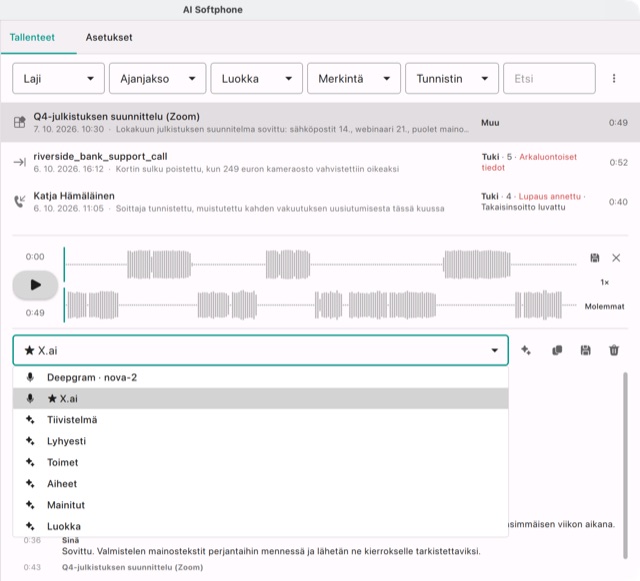This screenshot has width=640, height=581.
Task: Select Luokka from the dropdown list
Action: point(260,526)
